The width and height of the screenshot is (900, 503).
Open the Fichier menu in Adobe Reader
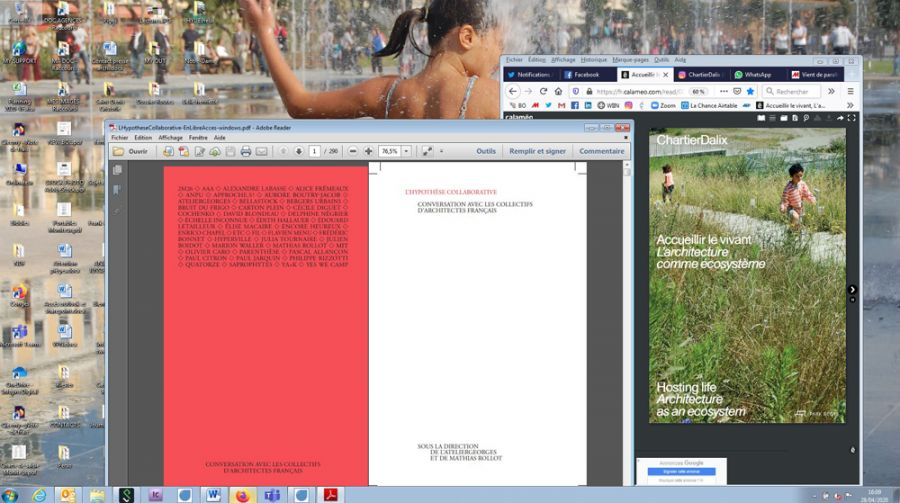click(x=119, y=138)
